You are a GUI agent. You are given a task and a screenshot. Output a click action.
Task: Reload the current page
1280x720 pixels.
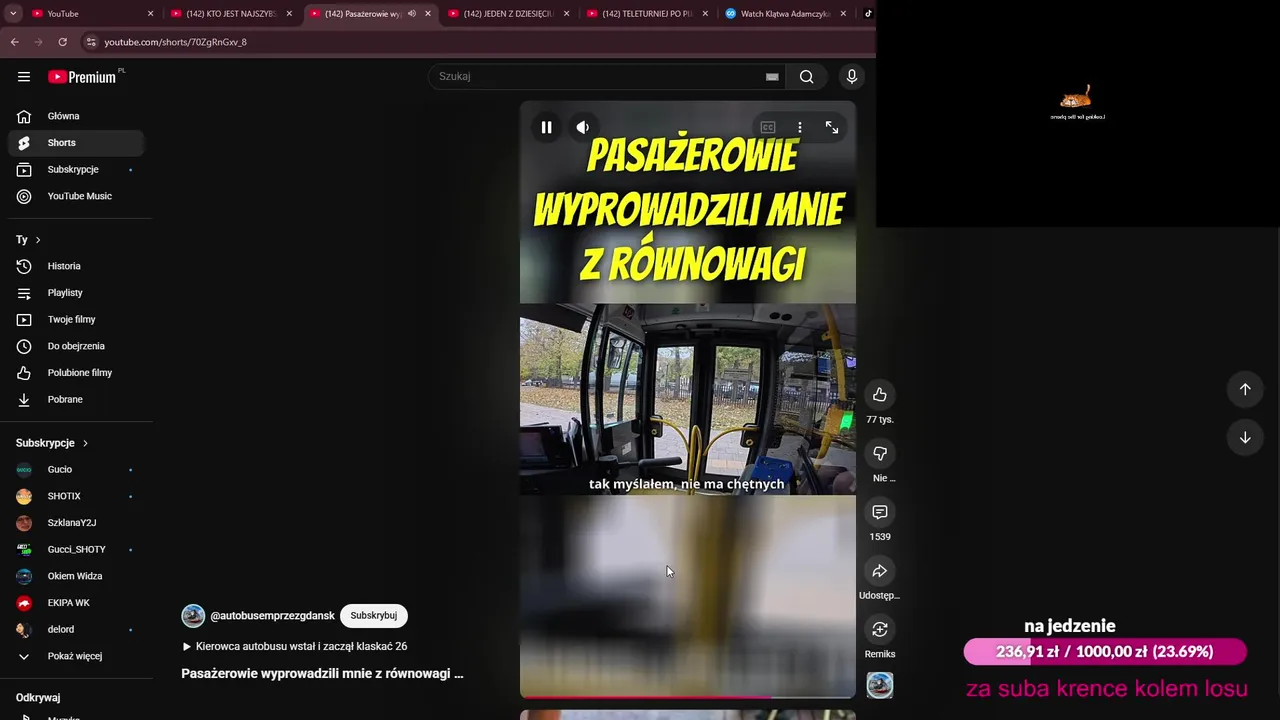tap(62, 42)
